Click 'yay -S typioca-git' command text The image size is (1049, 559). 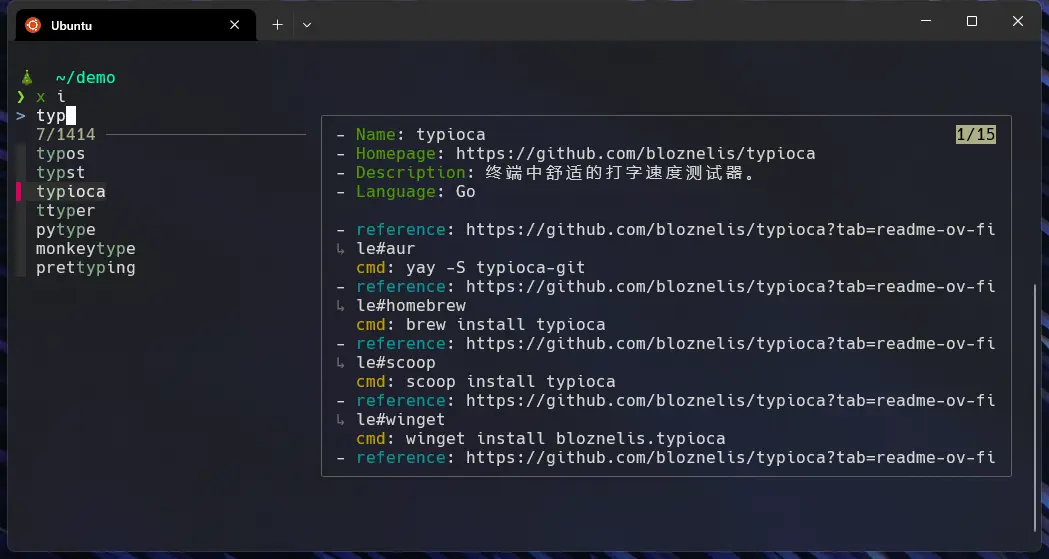pos(495,267)
